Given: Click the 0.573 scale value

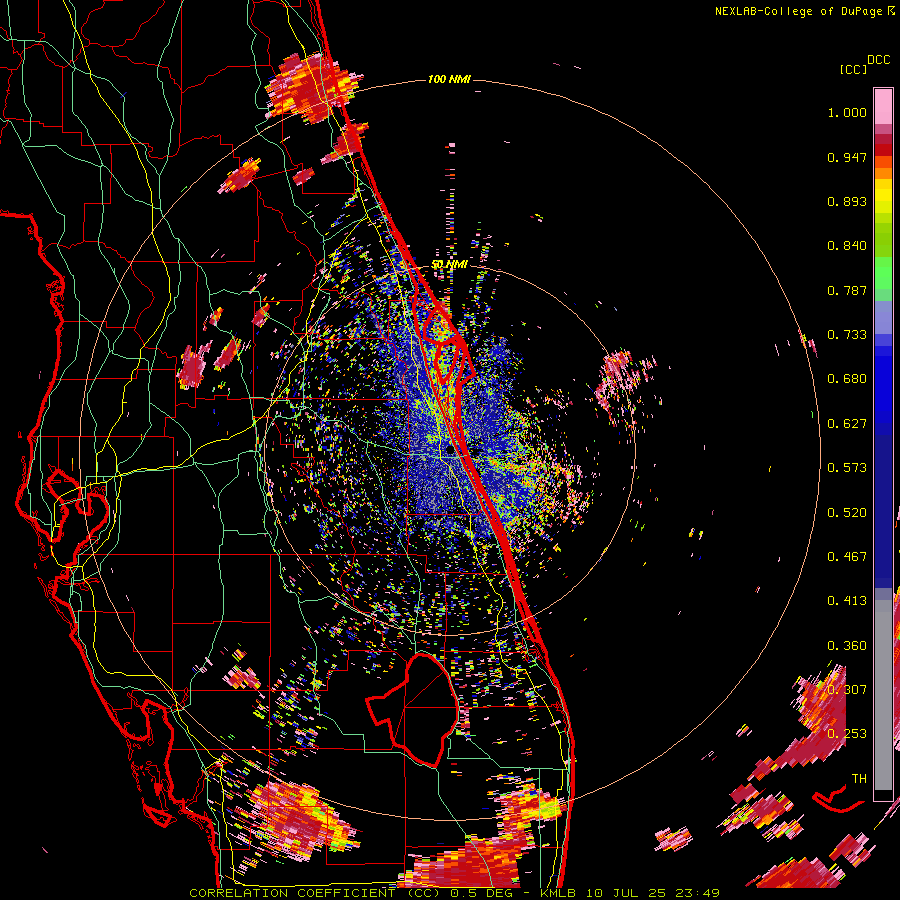Looking at the screenshot, I should [x=847, y=468].
